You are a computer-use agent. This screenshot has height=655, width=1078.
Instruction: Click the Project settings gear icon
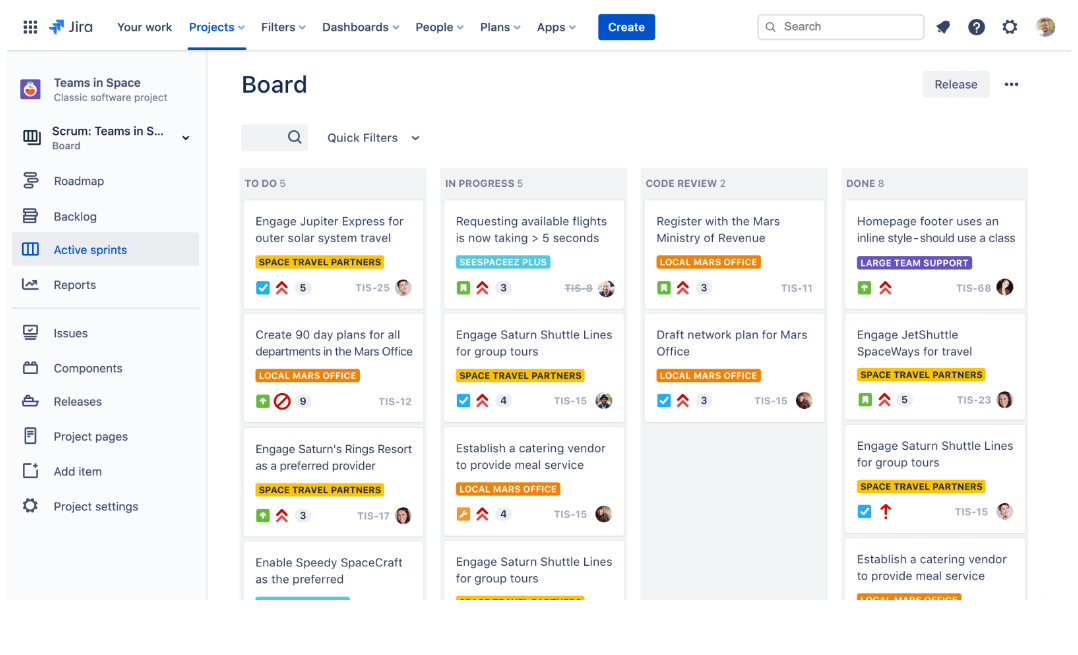tap(30, 506)
